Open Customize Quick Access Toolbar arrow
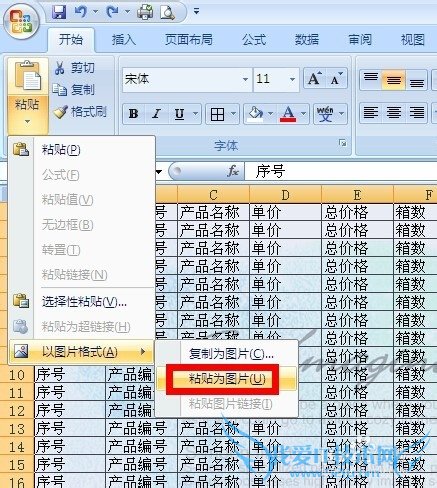The image size is (437, 488). coord(196,12)
